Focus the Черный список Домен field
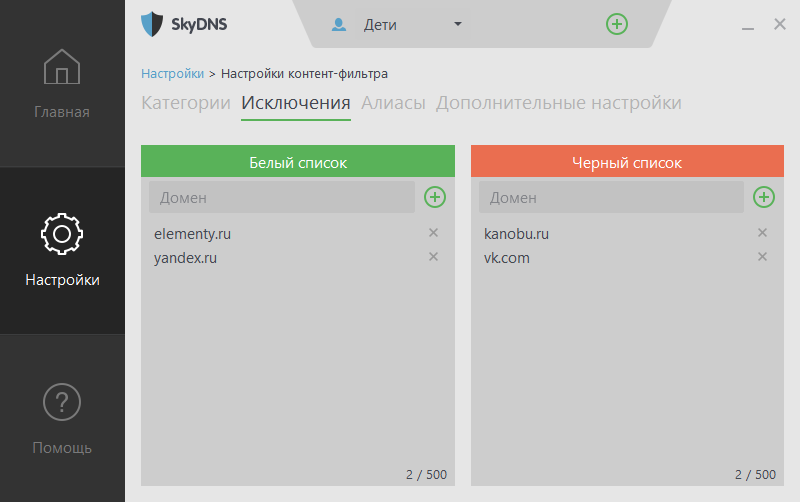The height and width of the screenshot is (502, 800). tap(611, 197)
